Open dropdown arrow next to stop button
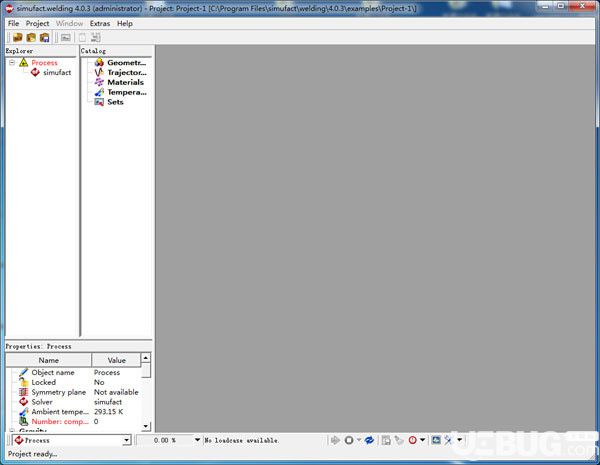This screenshot has width=600, height=465. click(359, 440)
